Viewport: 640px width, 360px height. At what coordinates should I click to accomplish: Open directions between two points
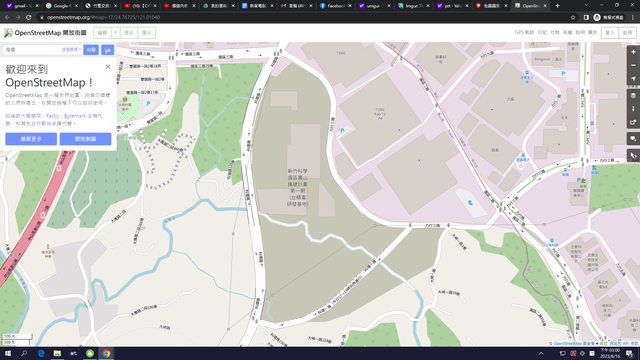pyautogui.click(x=108, y=50)
